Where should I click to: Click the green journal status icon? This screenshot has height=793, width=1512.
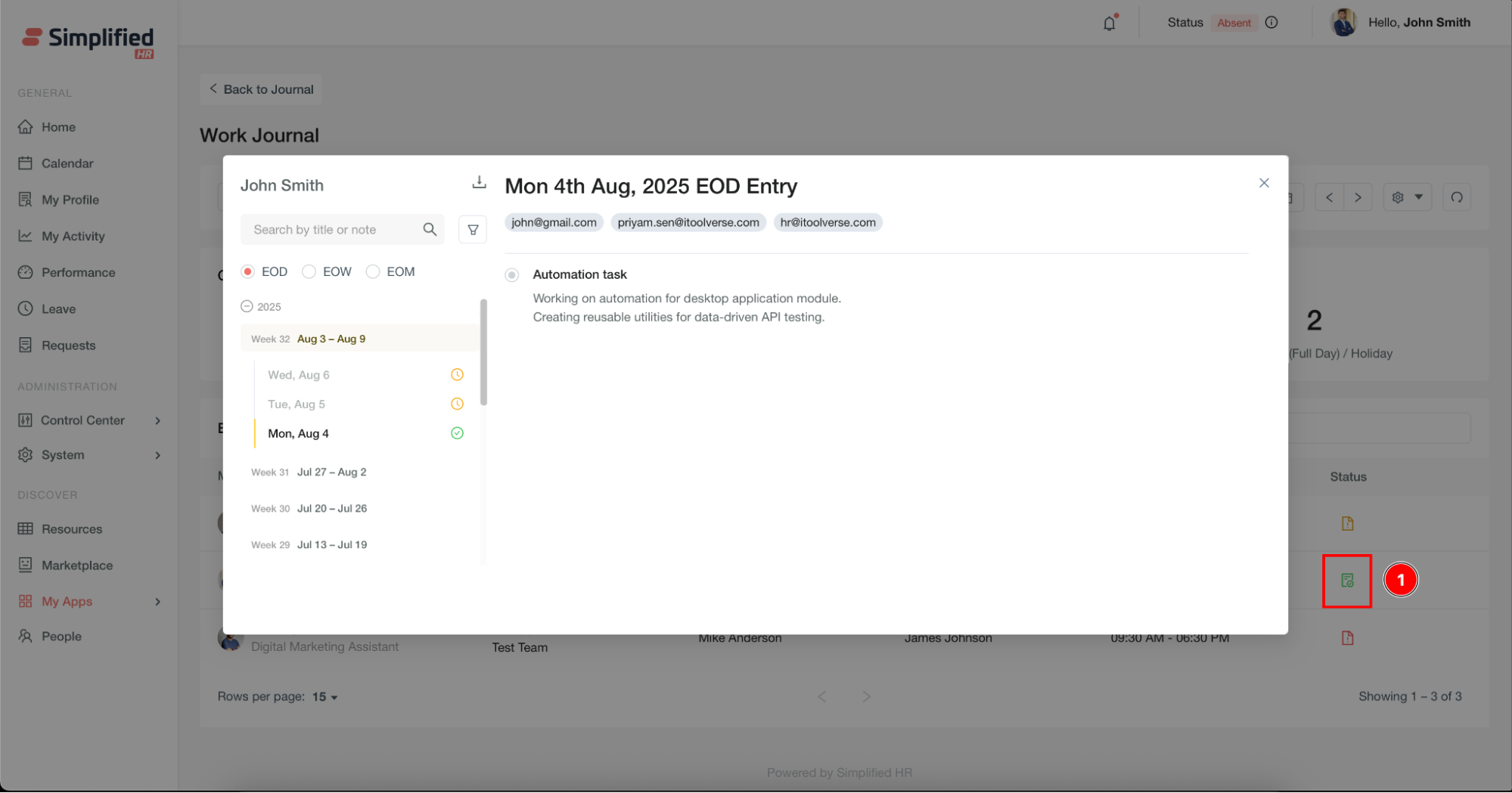click(1346, 581)
